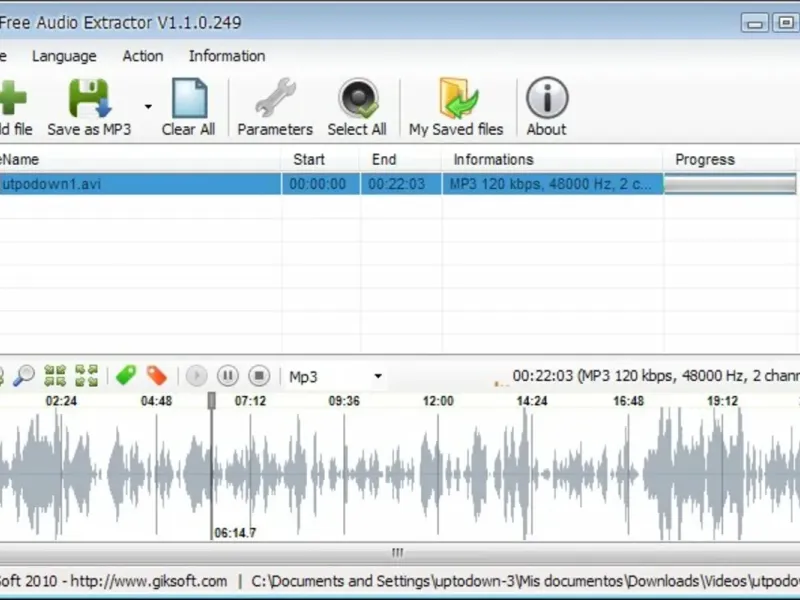The height and width of the screenshot is (600, 800).
Task: Click the Name column header
Action: tap(140, 159)
